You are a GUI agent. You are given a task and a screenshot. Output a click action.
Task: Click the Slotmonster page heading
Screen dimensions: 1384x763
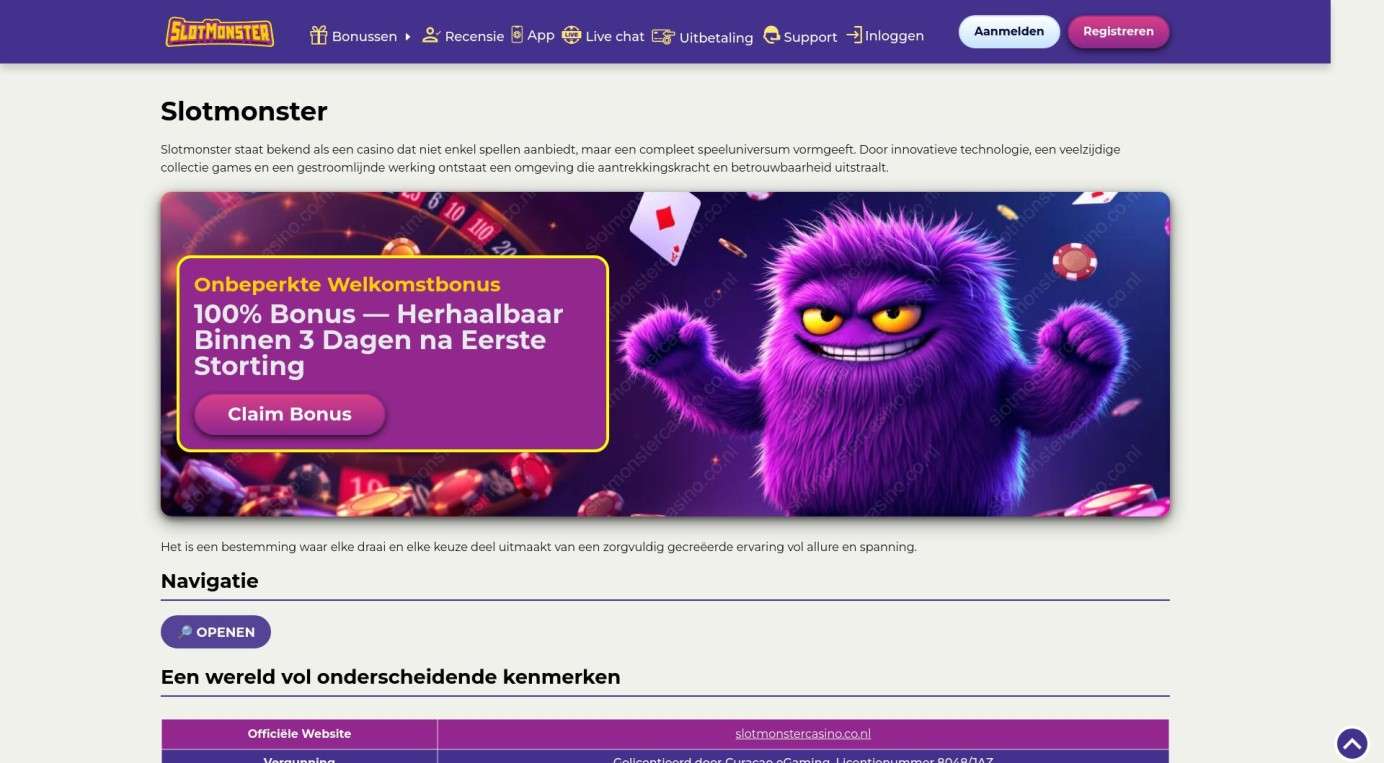(x=244, y=111)
